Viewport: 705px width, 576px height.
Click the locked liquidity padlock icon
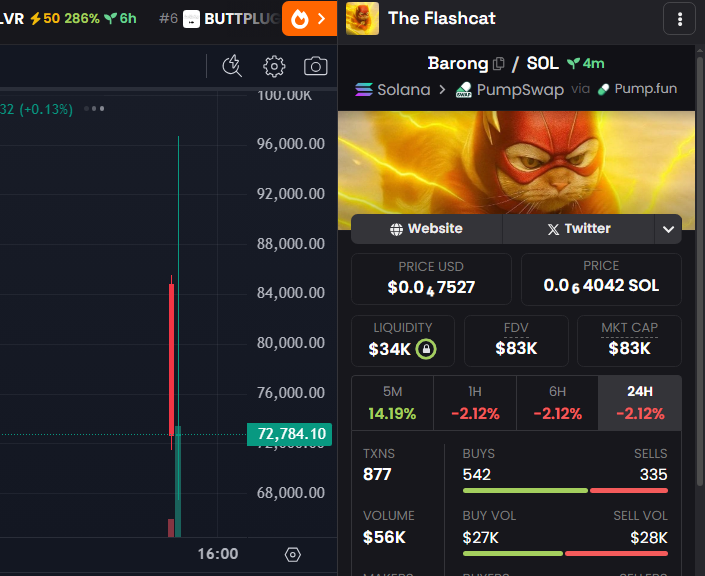coord(426,349)
